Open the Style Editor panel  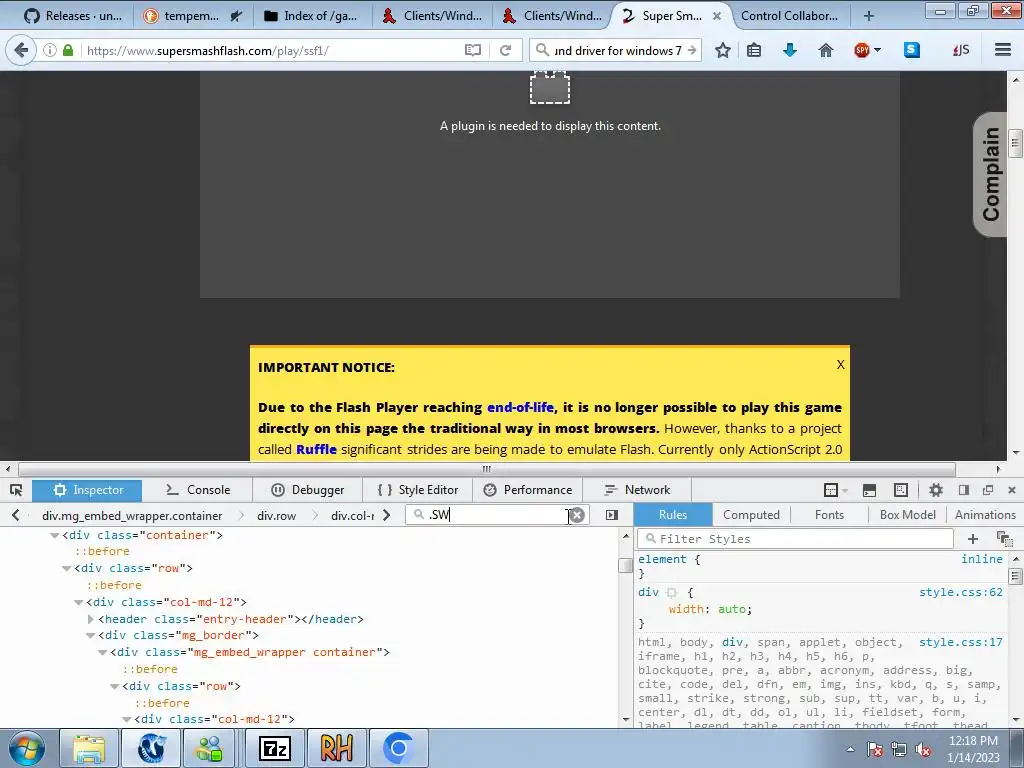(x=418, y=490)
